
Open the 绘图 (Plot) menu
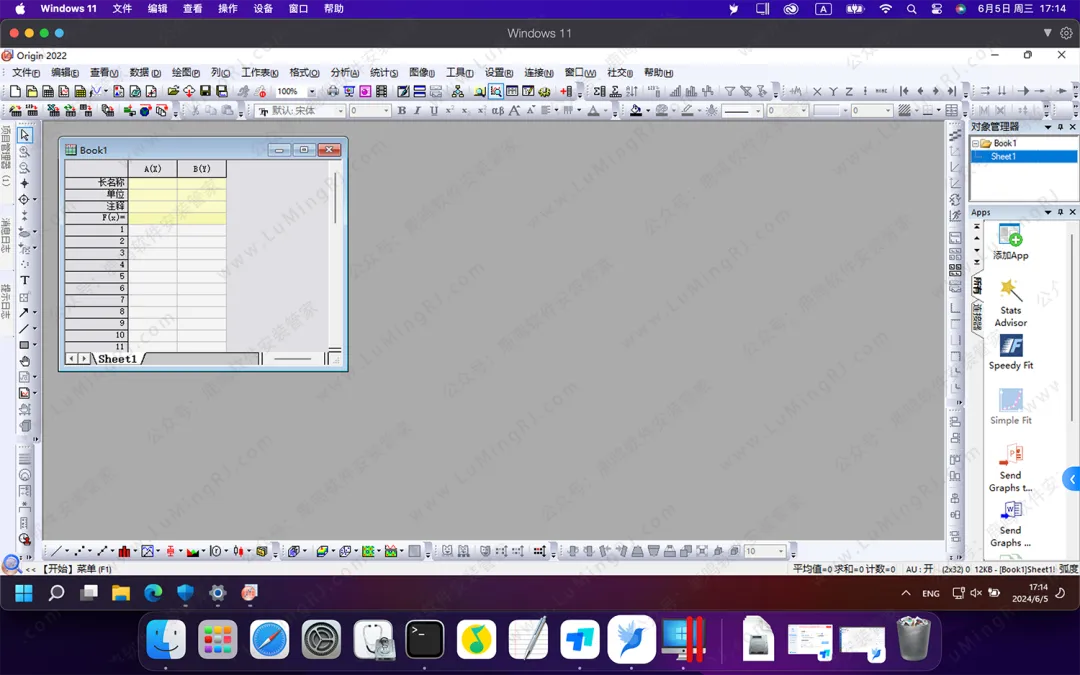coord(185,73)
